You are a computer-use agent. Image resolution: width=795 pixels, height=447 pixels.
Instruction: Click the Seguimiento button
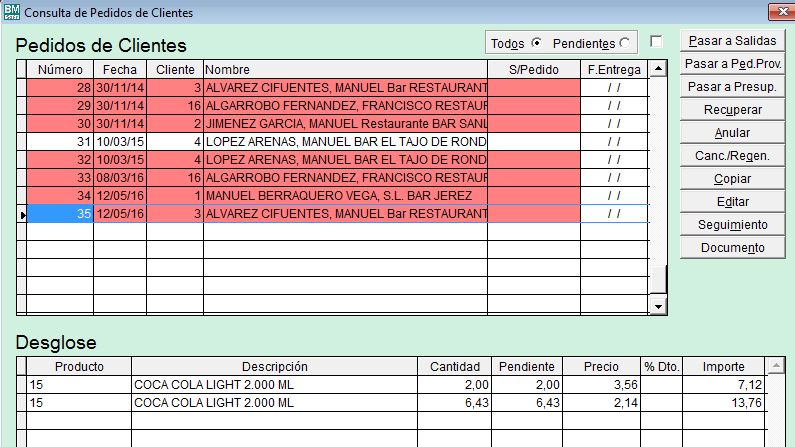pos(733,225)
